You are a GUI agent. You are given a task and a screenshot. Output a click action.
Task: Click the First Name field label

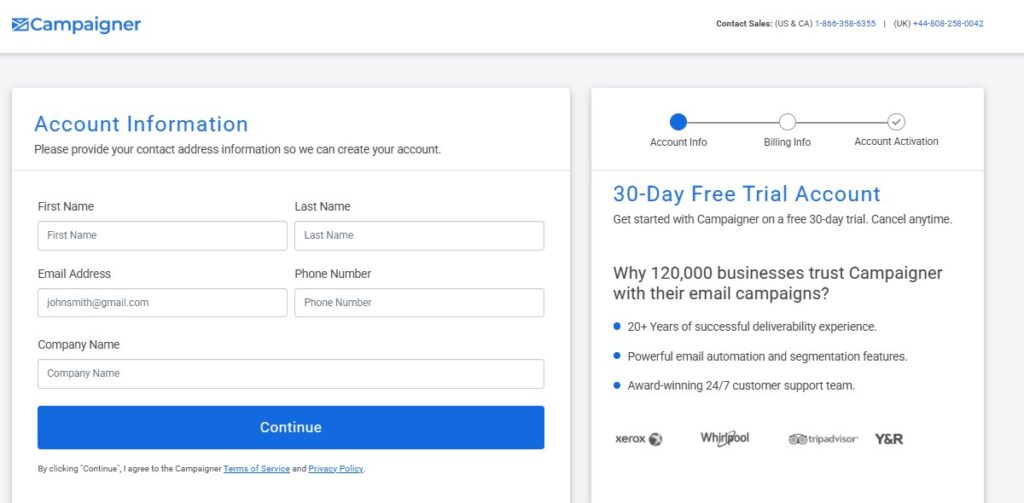pos(66,206)
